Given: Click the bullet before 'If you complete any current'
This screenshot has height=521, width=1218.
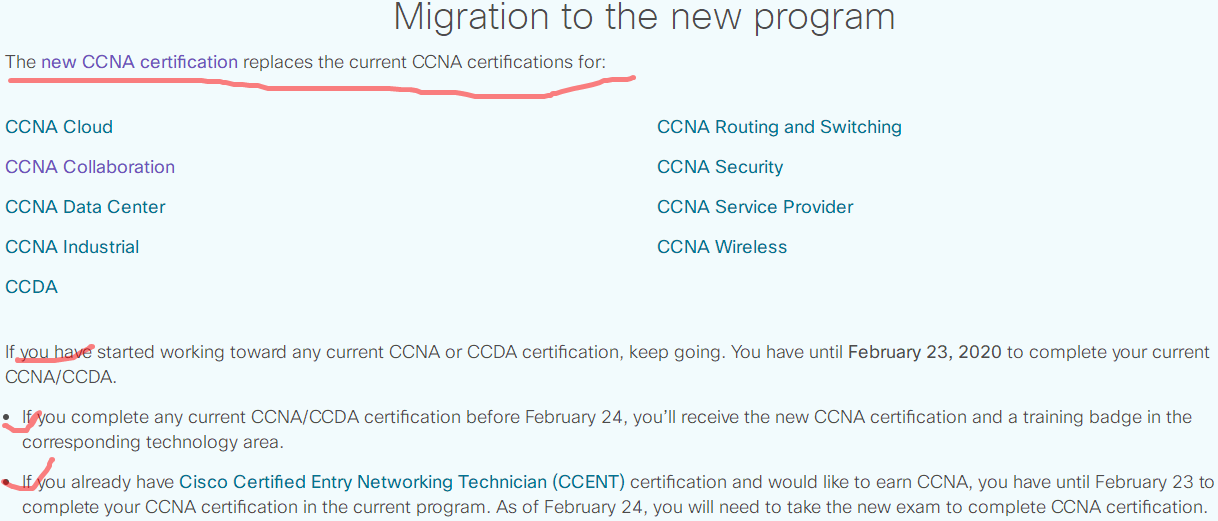Looking at the screenshot, I should pos(8,417).
